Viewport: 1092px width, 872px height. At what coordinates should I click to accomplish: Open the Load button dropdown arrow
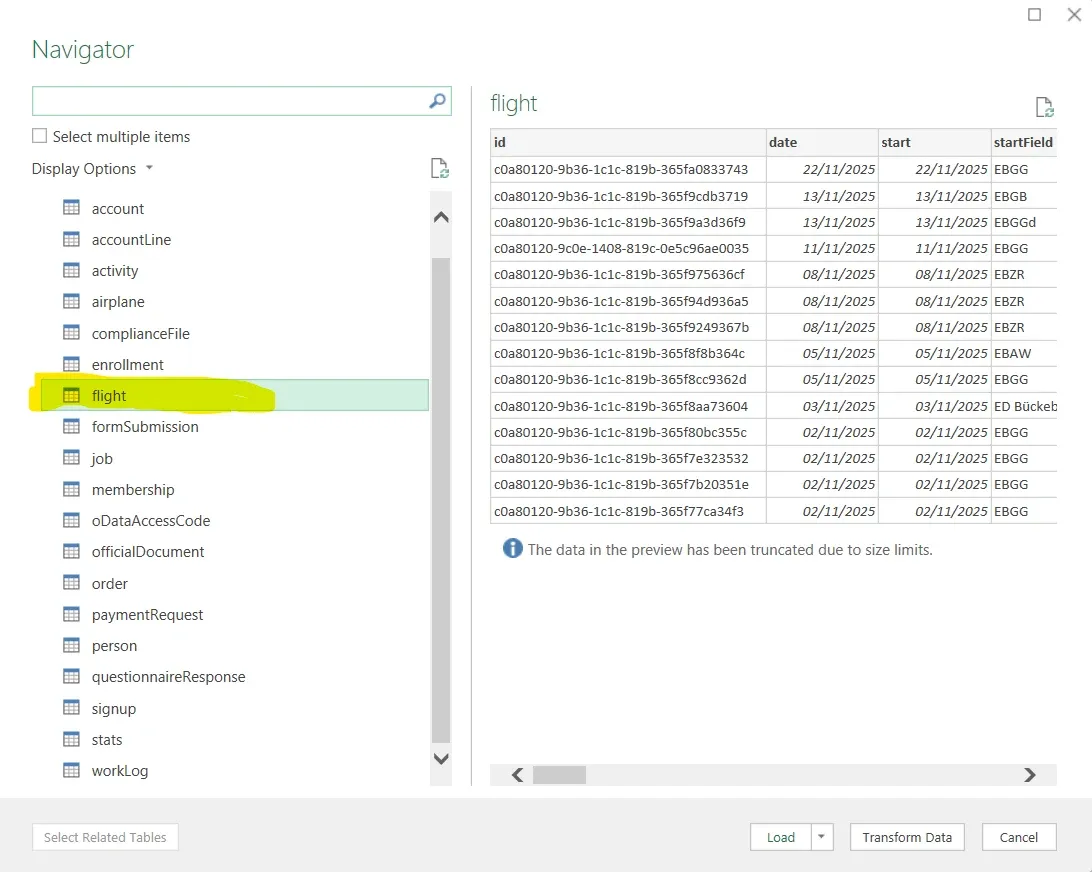[822, 836]
